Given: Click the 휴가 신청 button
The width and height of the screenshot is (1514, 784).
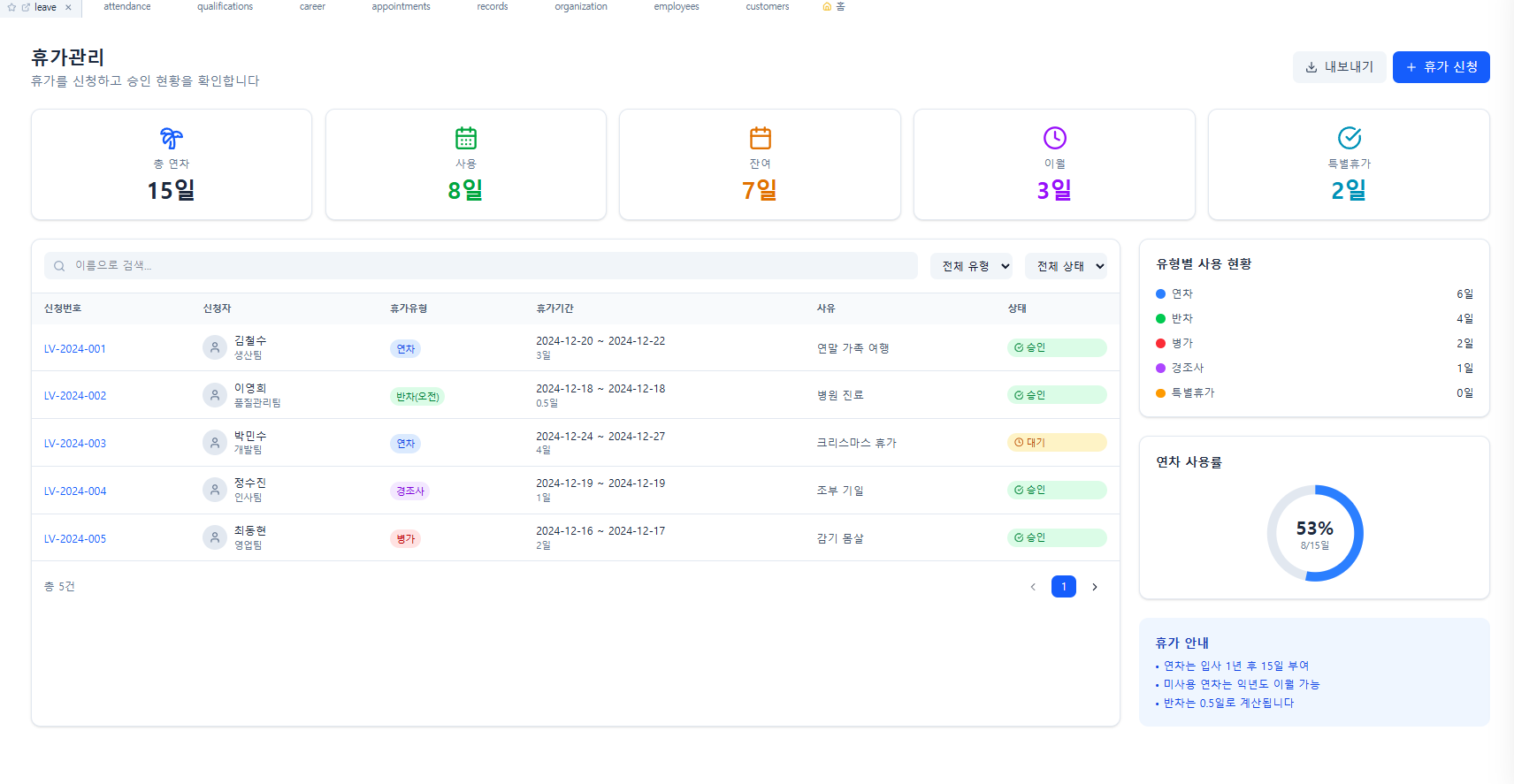Looking at the screenshot, I should click(1441, 67).
